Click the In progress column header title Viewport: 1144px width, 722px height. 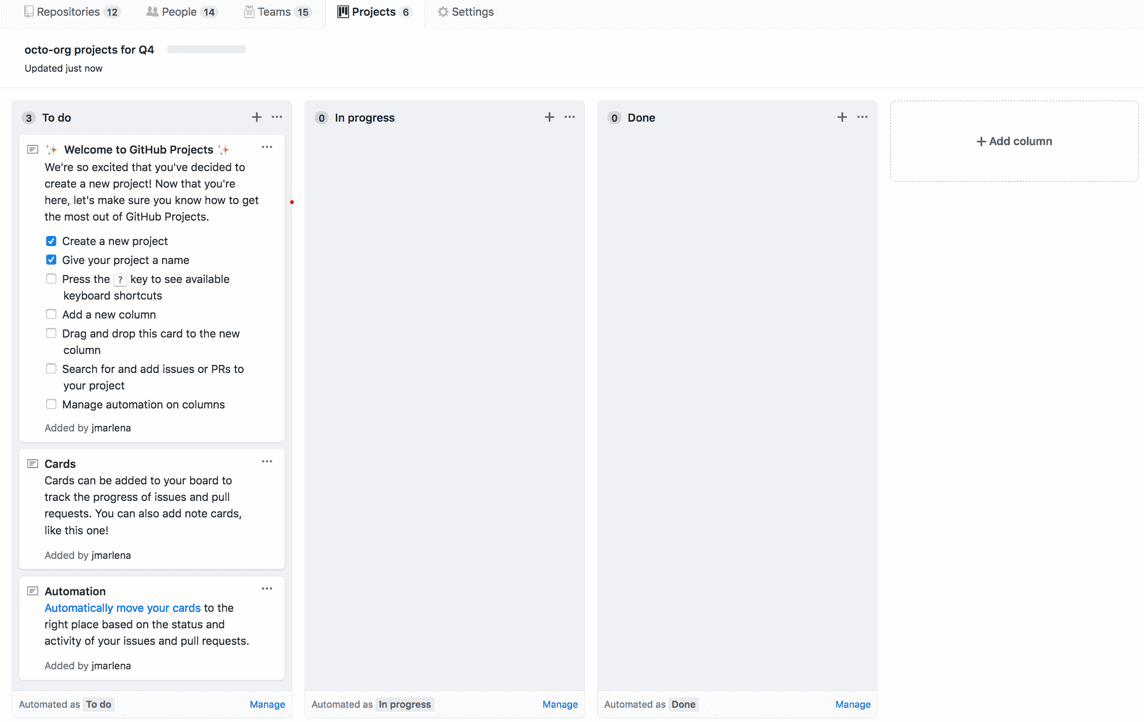pos(365,118)
